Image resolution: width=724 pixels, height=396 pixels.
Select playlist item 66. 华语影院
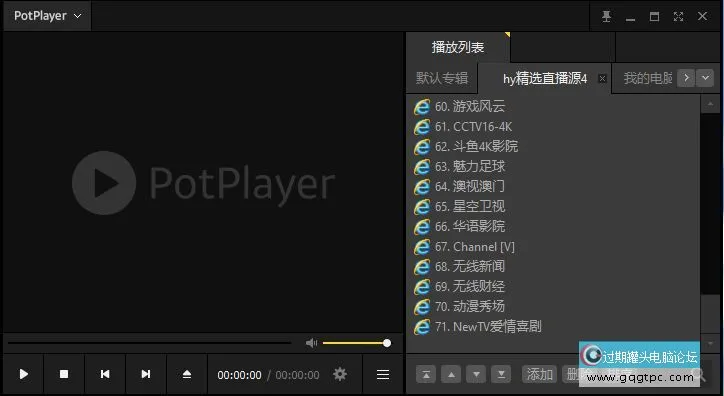pos(553,226)
